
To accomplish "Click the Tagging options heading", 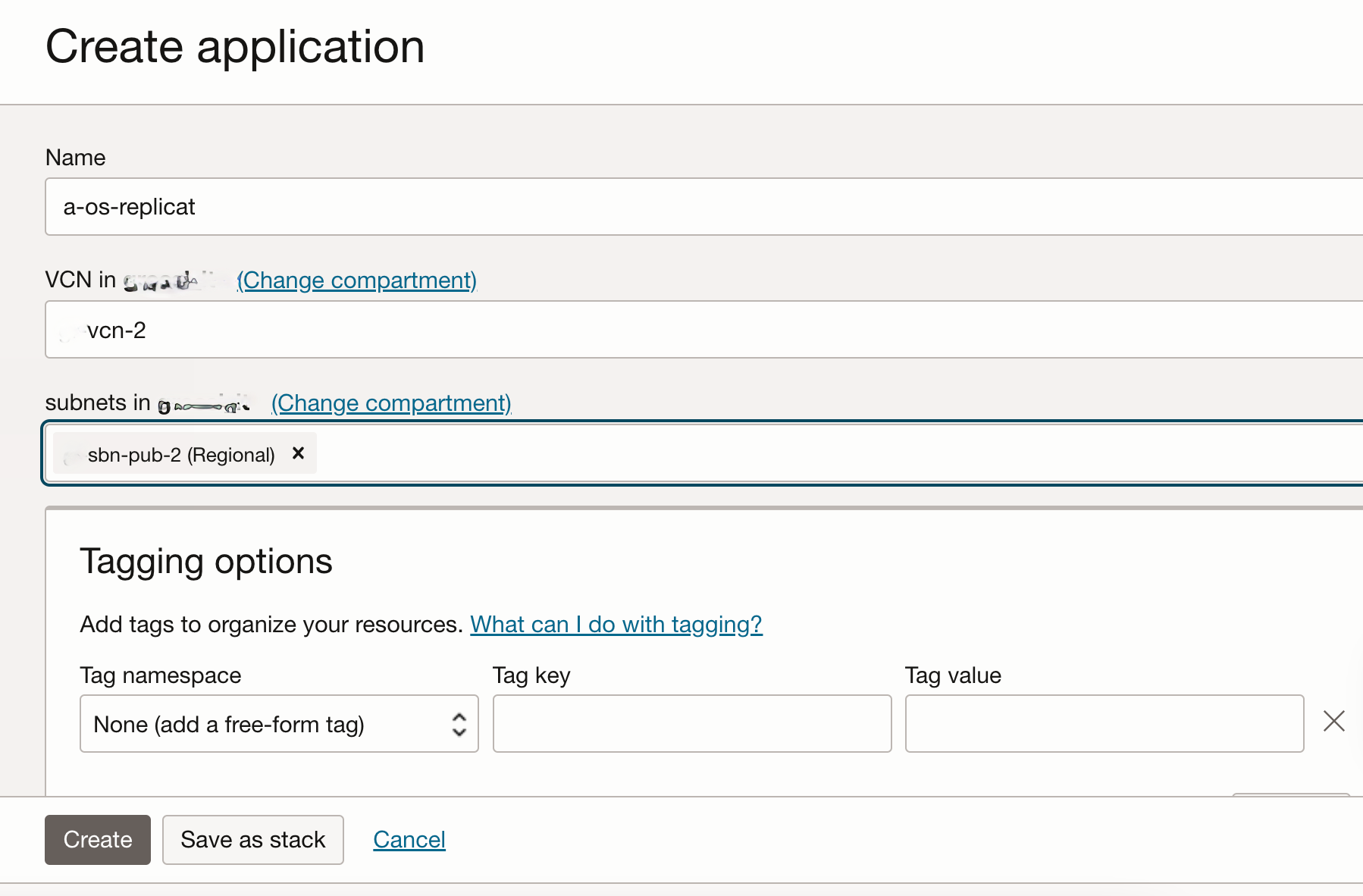I will click(x=206, y=562).
